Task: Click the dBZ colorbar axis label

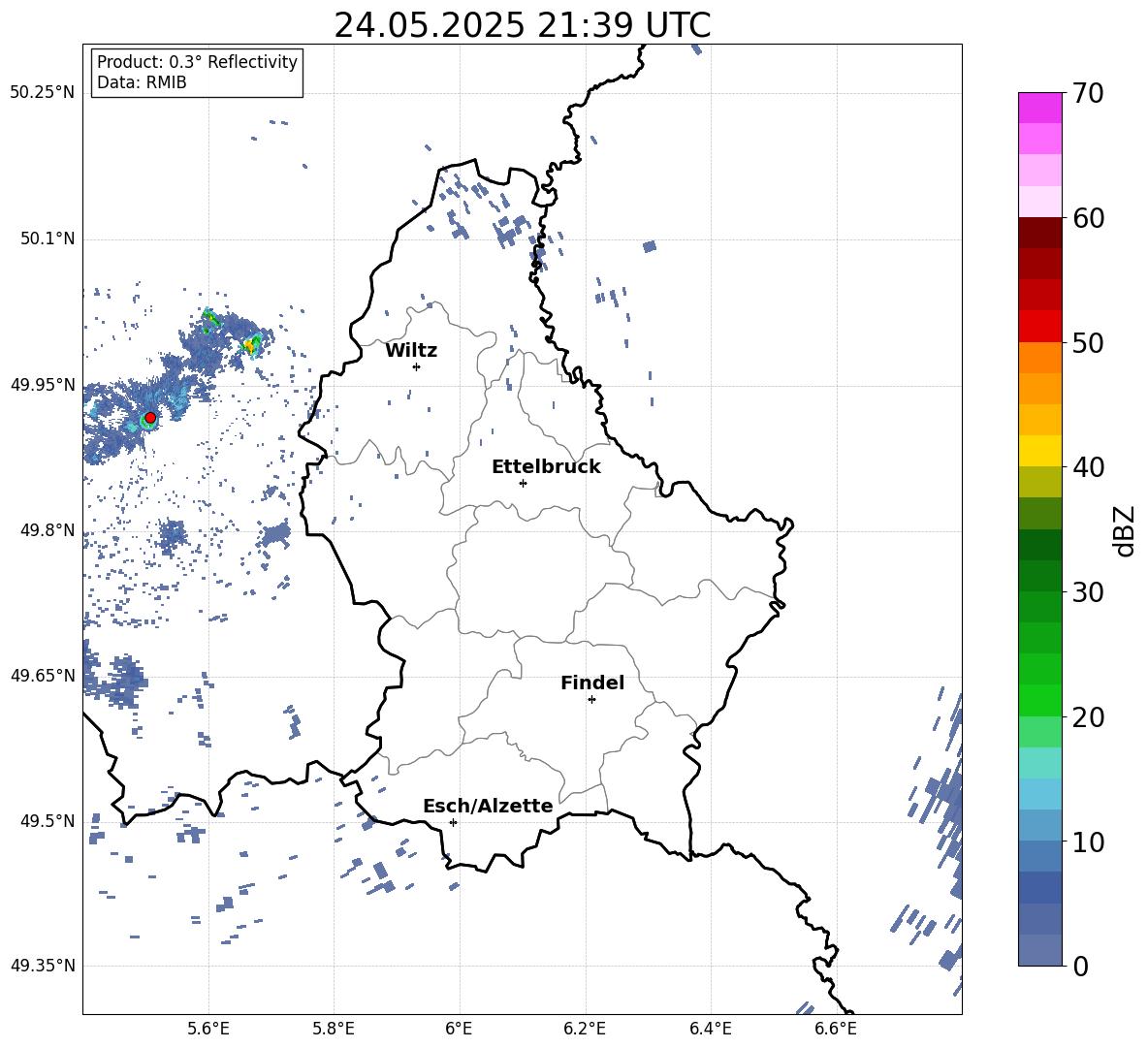Action: (1126, 530)
